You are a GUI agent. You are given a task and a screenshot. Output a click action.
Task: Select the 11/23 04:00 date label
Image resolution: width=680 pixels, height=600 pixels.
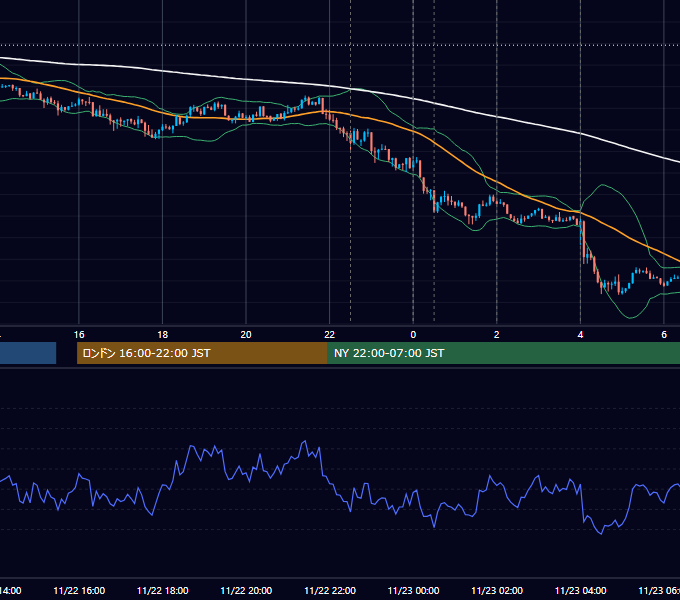coord(580,591)
